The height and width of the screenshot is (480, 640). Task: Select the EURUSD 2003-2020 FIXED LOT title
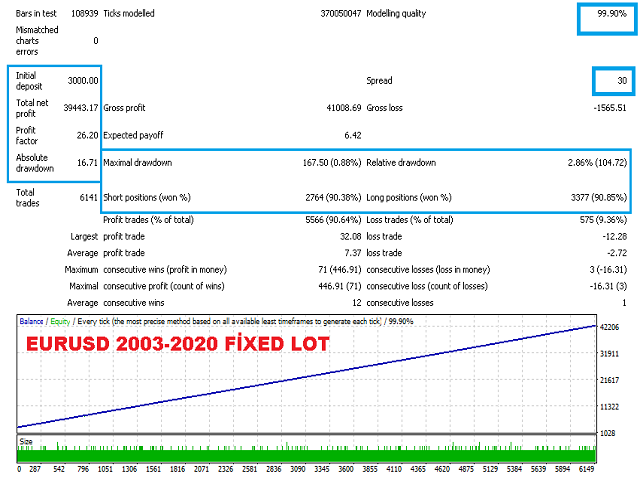pos(178,344)
